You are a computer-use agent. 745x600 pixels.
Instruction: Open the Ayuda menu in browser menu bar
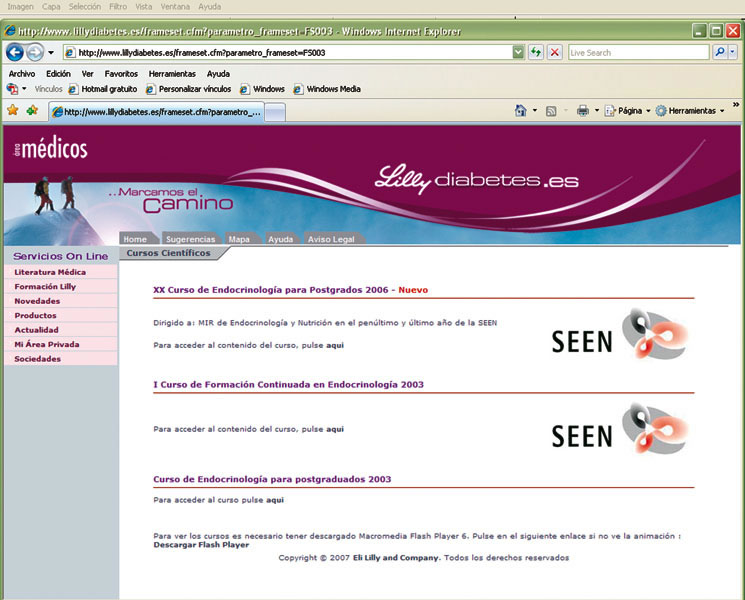coord(218,74)
